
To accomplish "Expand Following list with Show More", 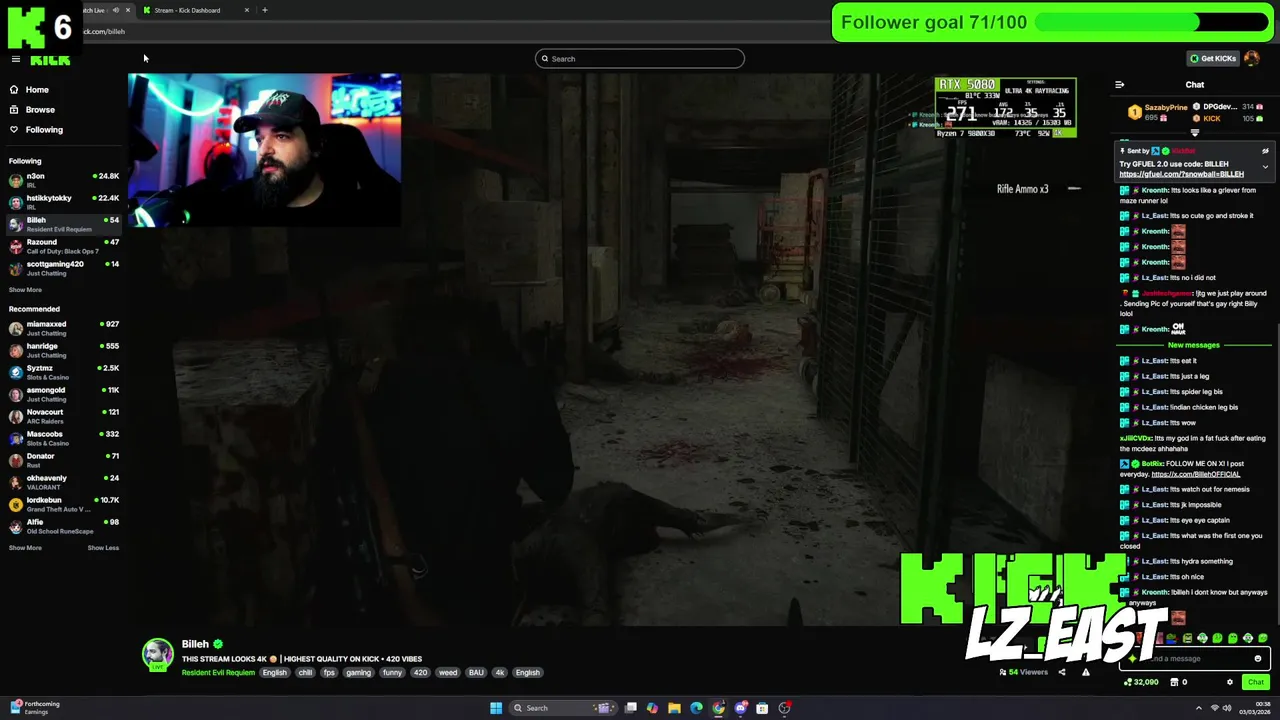I will 25,290.
